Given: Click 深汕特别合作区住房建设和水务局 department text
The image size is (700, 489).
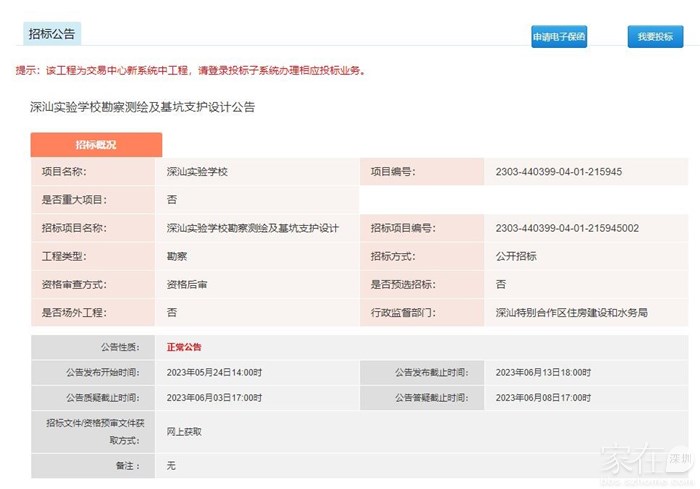Looking at the screenshot, I should 571,312.
